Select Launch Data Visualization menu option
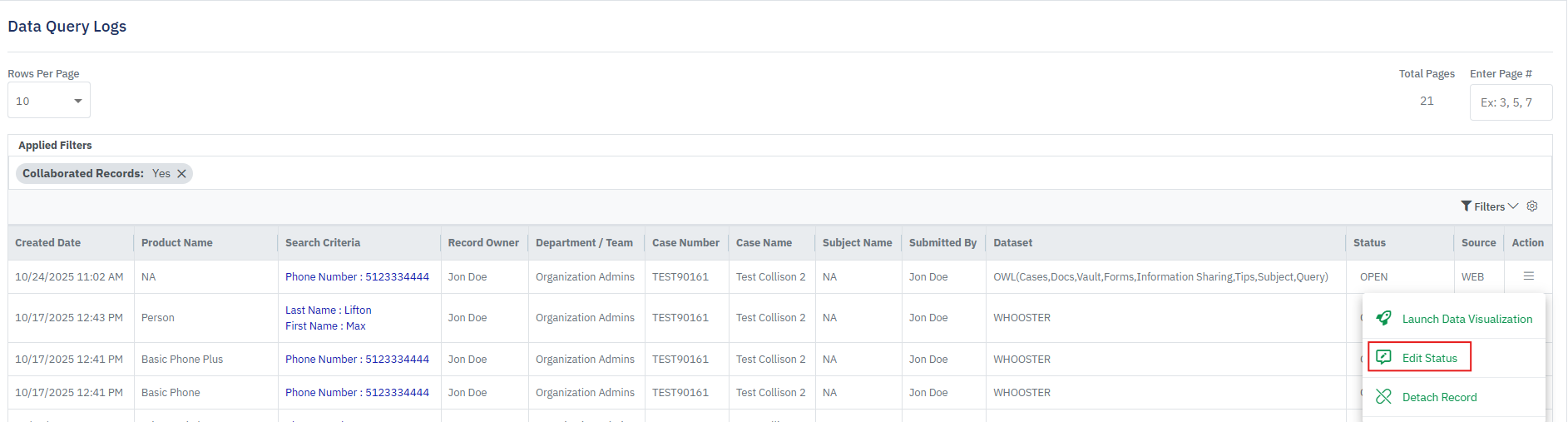This screenshot has height=422, width=1568. tap(1467, 319)
